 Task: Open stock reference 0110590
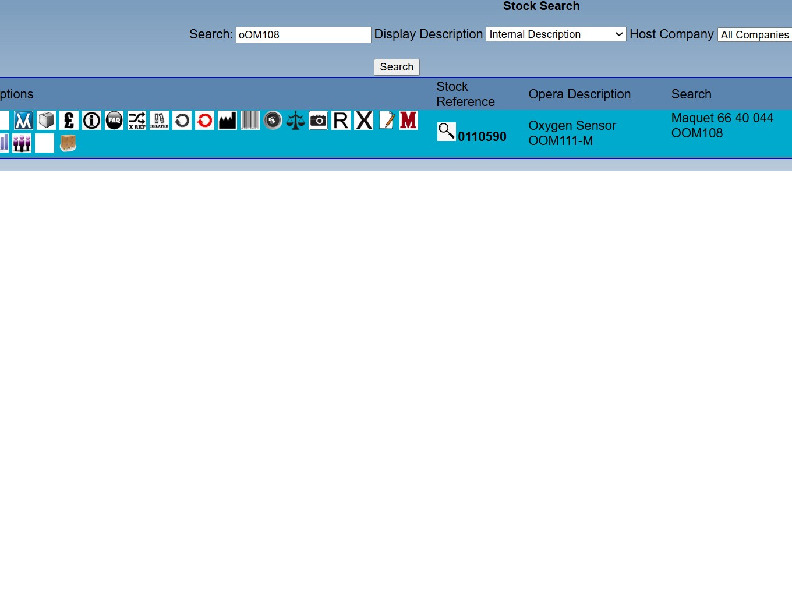[x=482, y=137]
